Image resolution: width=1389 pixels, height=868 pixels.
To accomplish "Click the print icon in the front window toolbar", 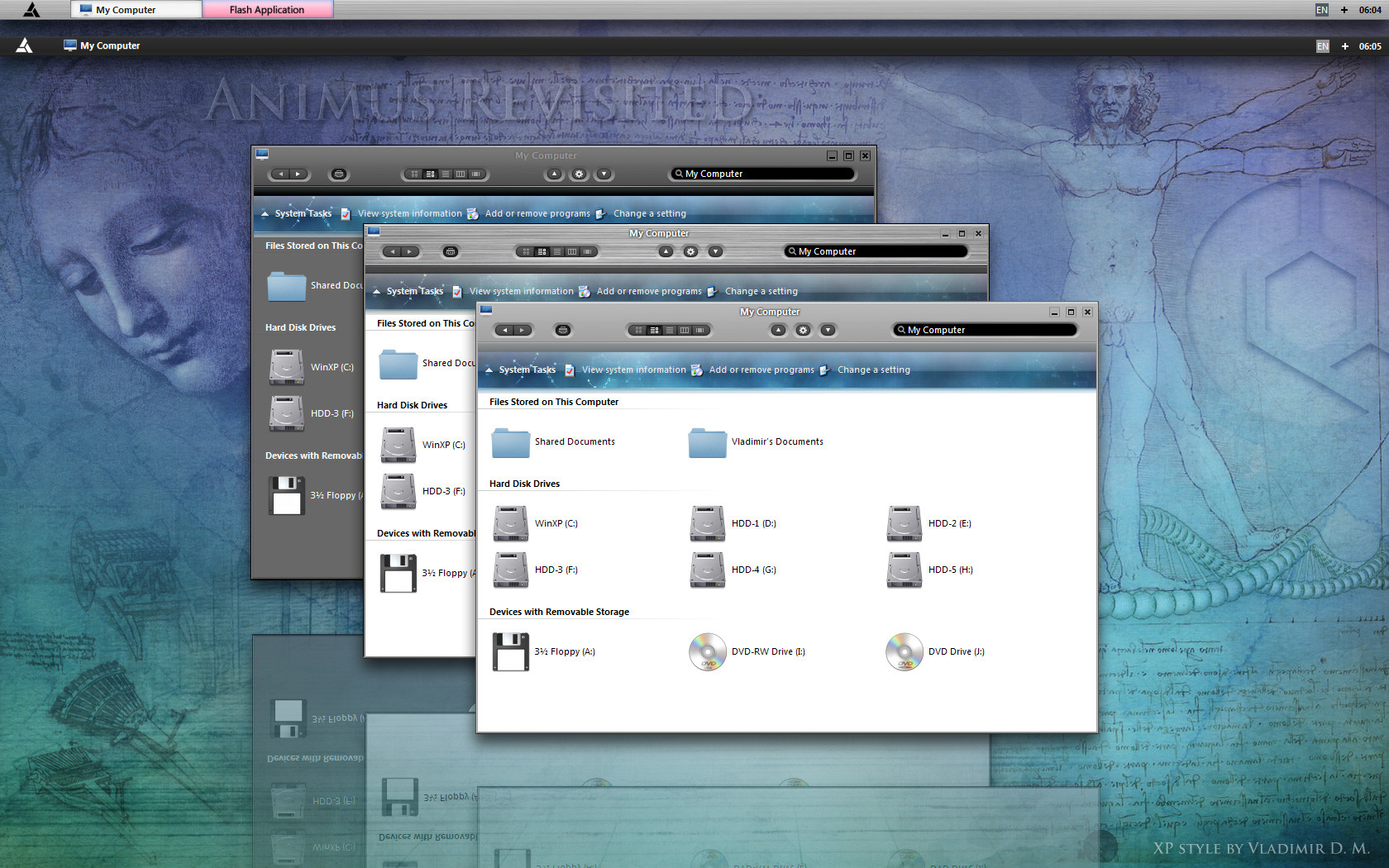I will coord(563,330).
